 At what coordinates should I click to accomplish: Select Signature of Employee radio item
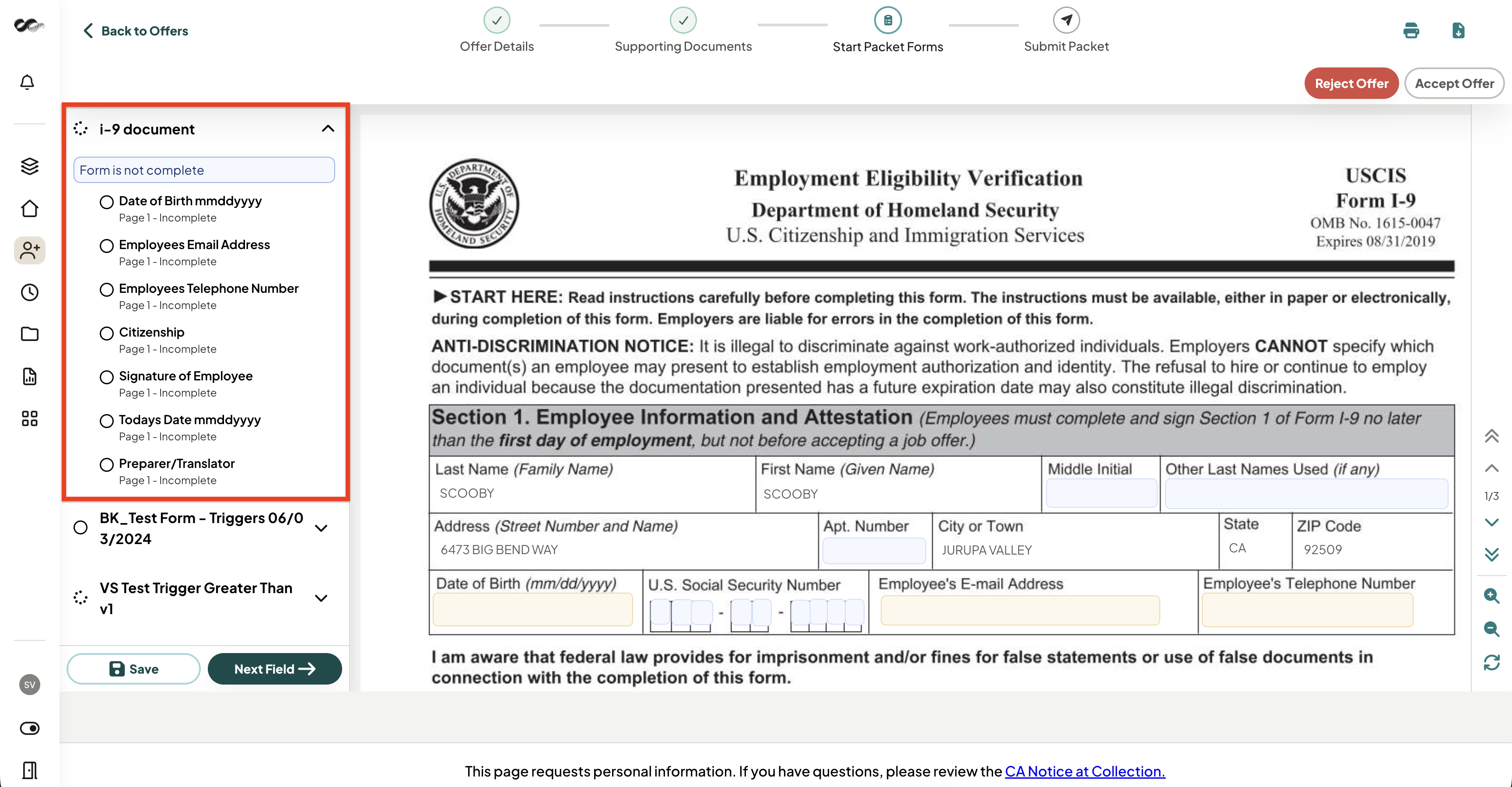point(106,377)
